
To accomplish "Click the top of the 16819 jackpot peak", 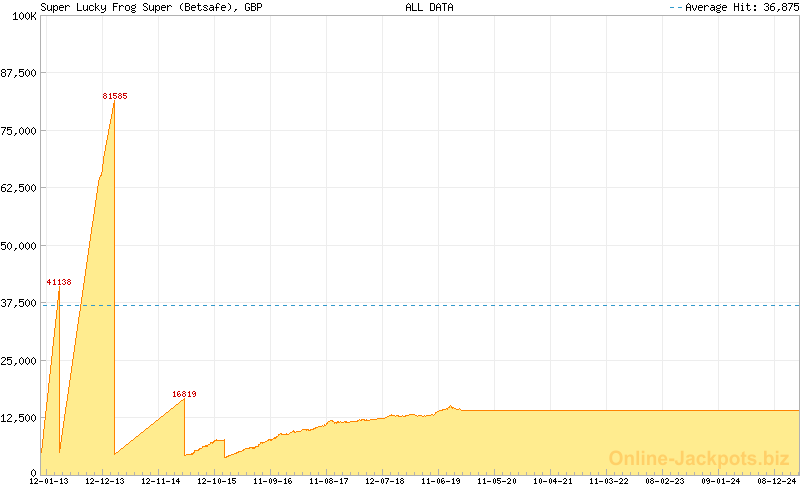I will click(x=184, y=399).
